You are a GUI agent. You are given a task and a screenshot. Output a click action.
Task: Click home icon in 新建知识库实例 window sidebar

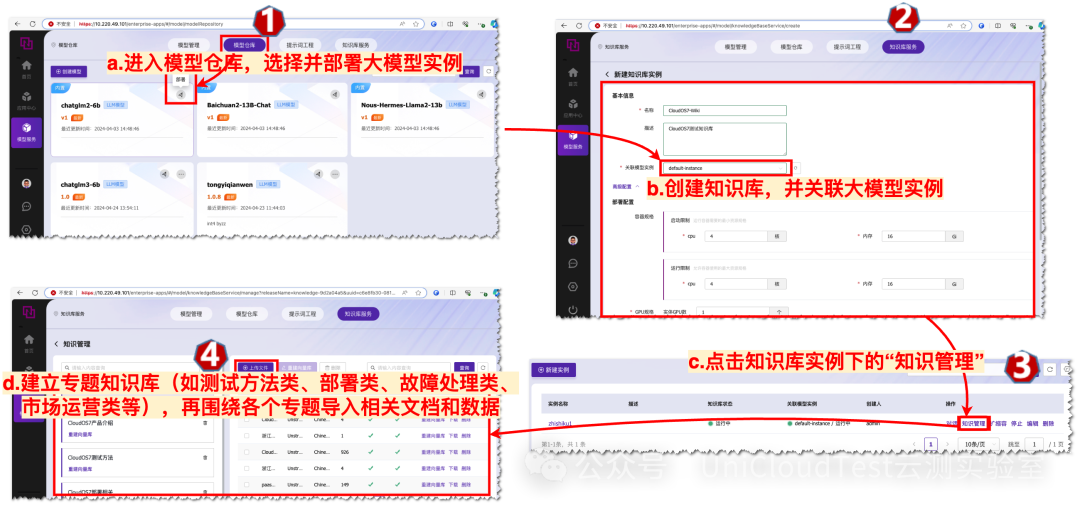[572, 72]
